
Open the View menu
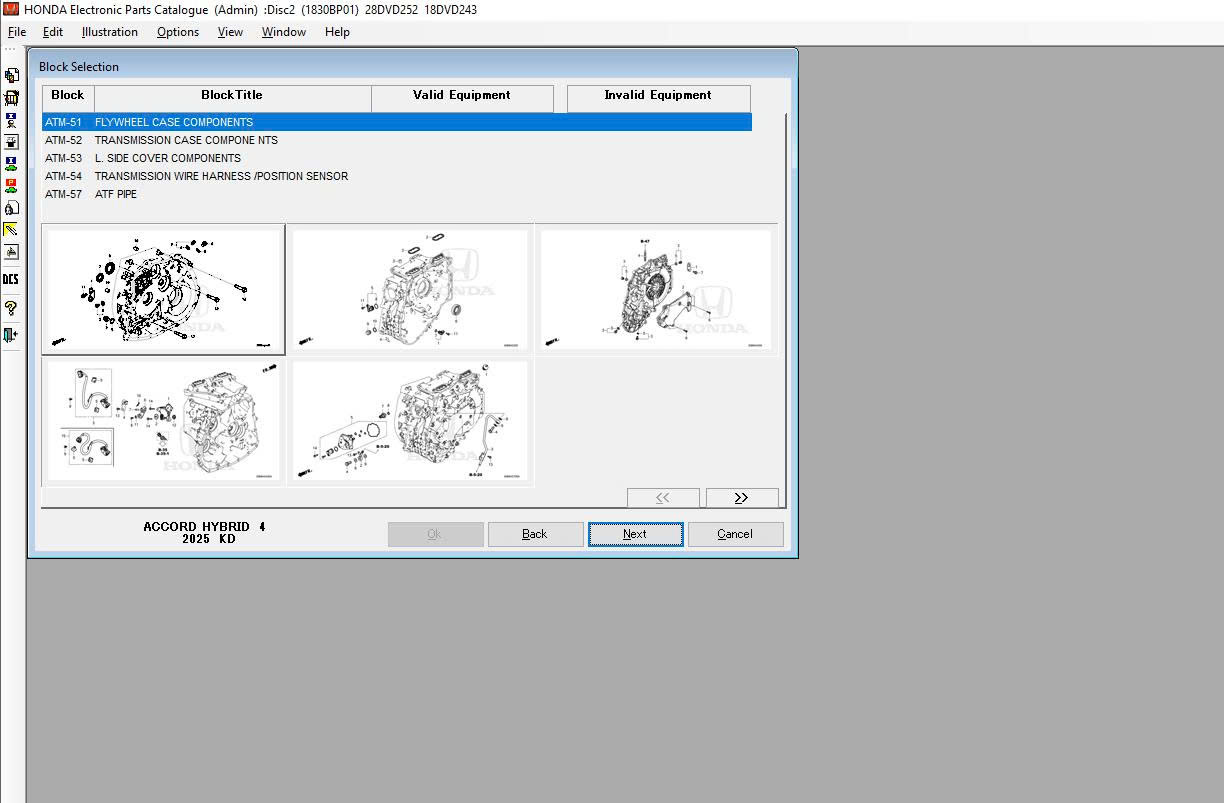pyautogui.click(x=230, y=32)
